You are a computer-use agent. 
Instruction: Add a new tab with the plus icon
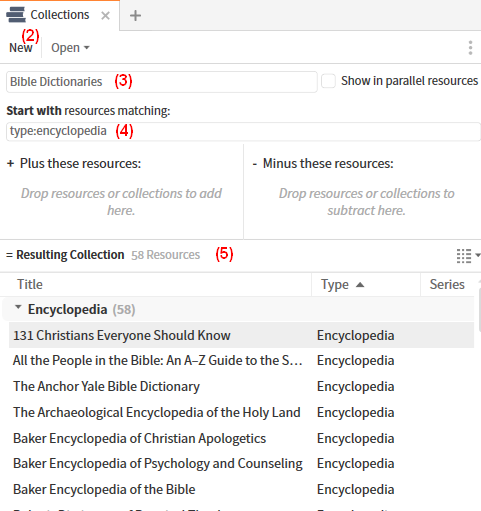135,15
